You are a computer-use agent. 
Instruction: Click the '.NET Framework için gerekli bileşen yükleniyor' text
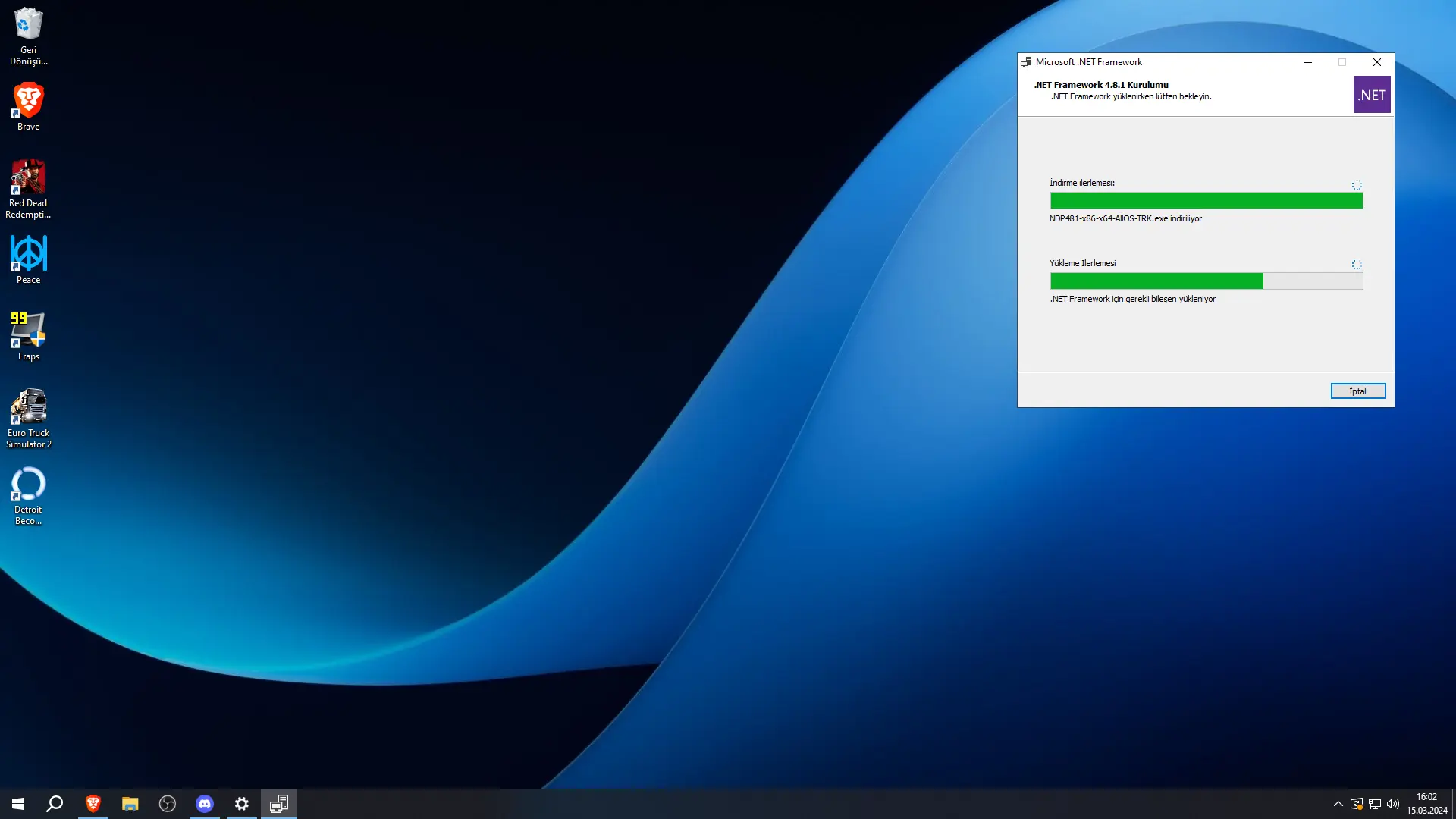coord(1132,299)
